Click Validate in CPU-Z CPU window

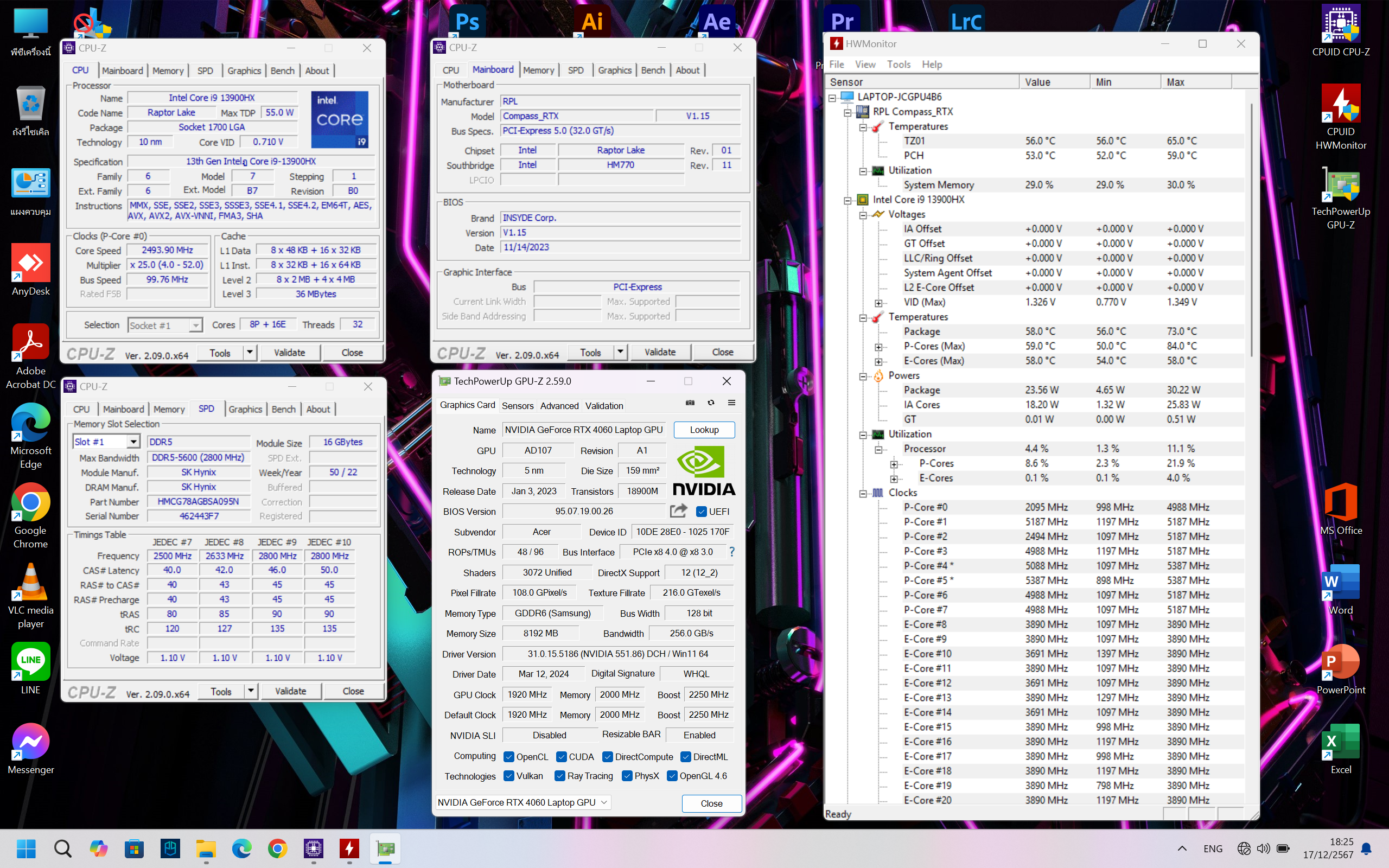pyautogui.click(x=289, y=353)
